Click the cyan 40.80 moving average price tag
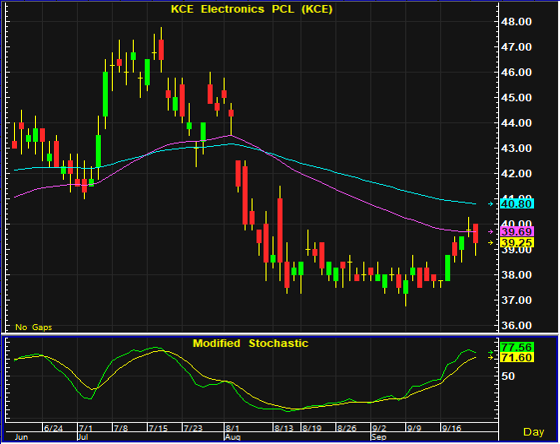Image resolution: width=560 pixels, height=444 pixels. pyautogui.click(x=517, y=204)
